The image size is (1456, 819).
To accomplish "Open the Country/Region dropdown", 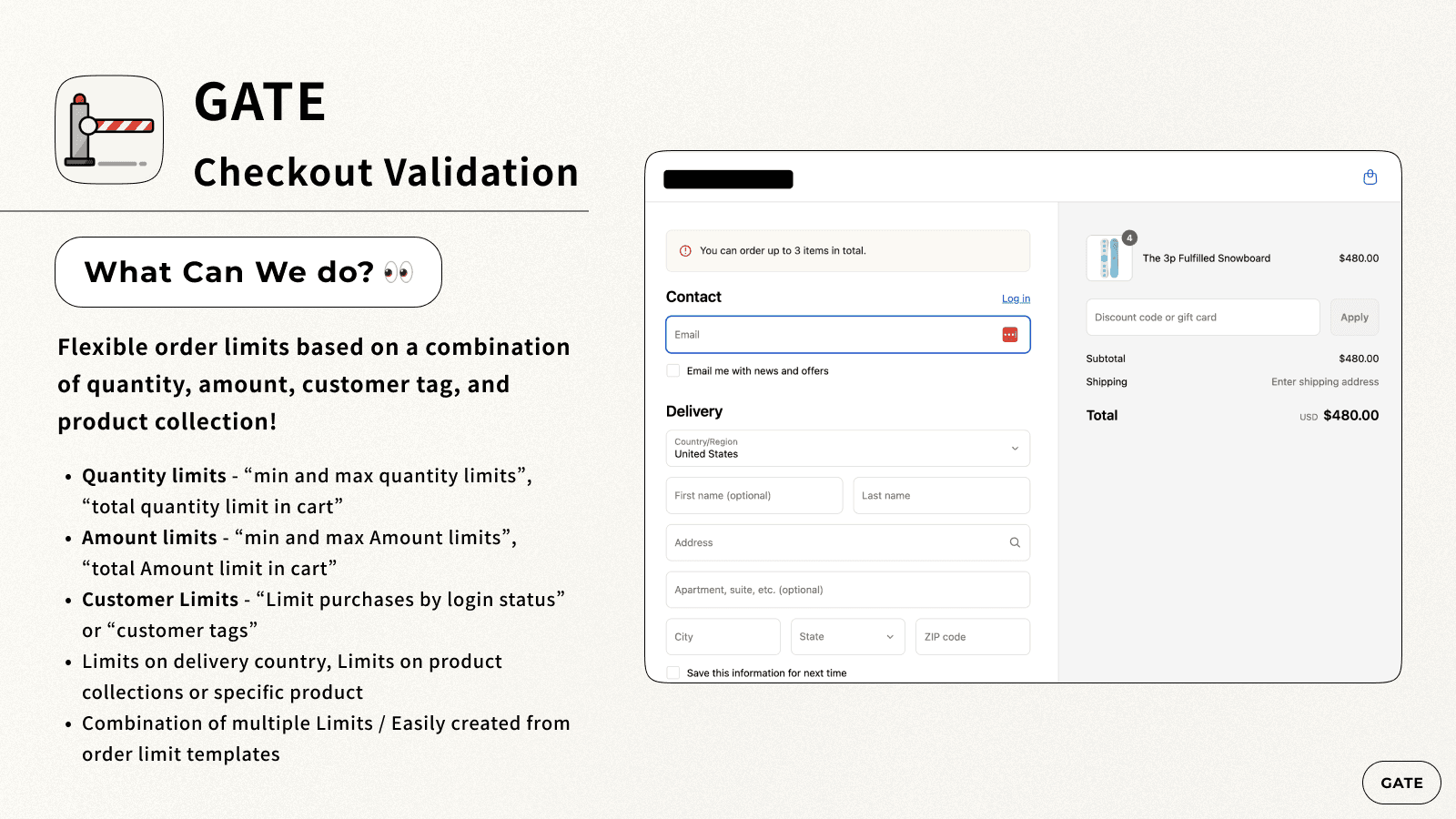I will coord(847,449).
